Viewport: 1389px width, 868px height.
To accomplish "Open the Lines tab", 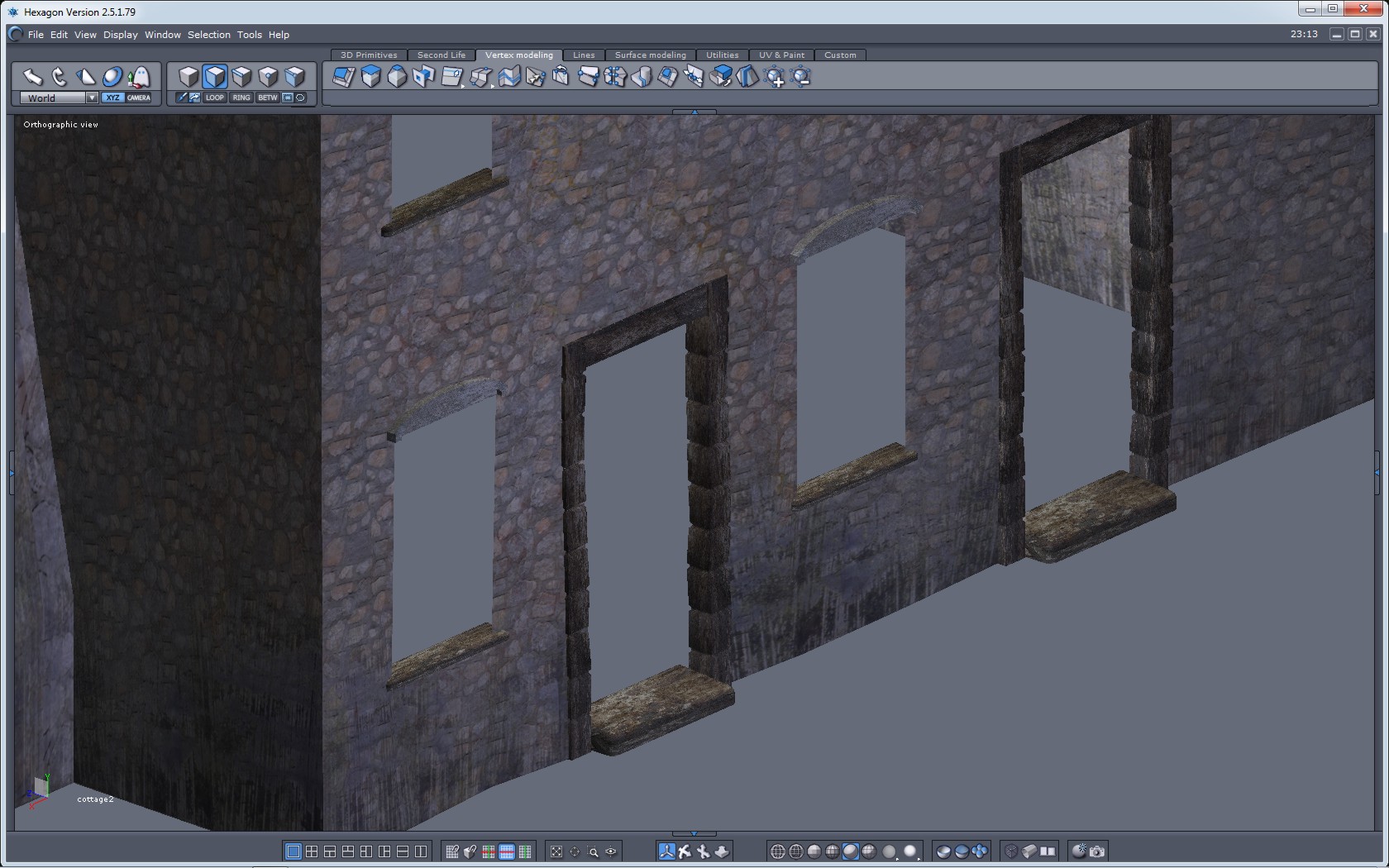I will (584, 55).
